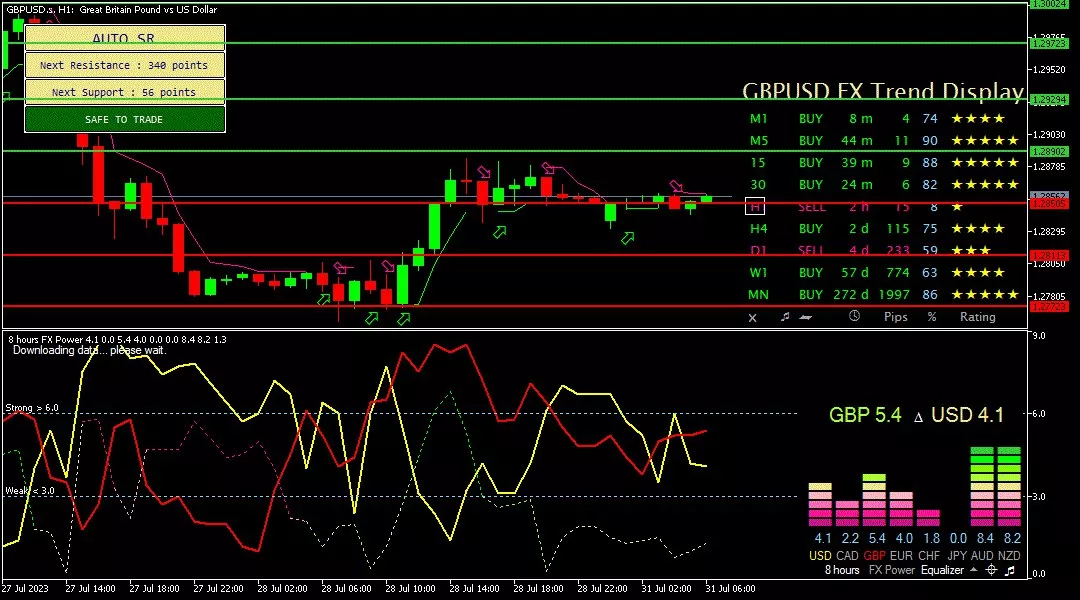
Task: Select the M5 timeframe in Trend Display
Action: pos(758,141)
